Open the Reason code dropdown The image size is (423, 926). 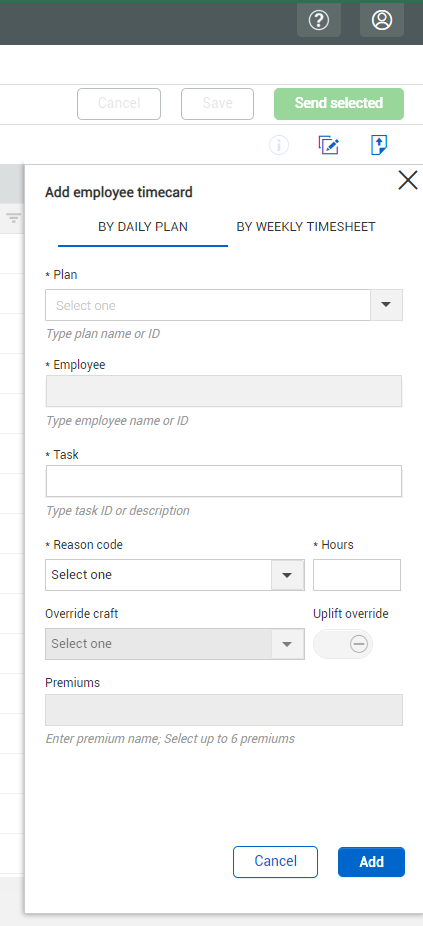175,575
